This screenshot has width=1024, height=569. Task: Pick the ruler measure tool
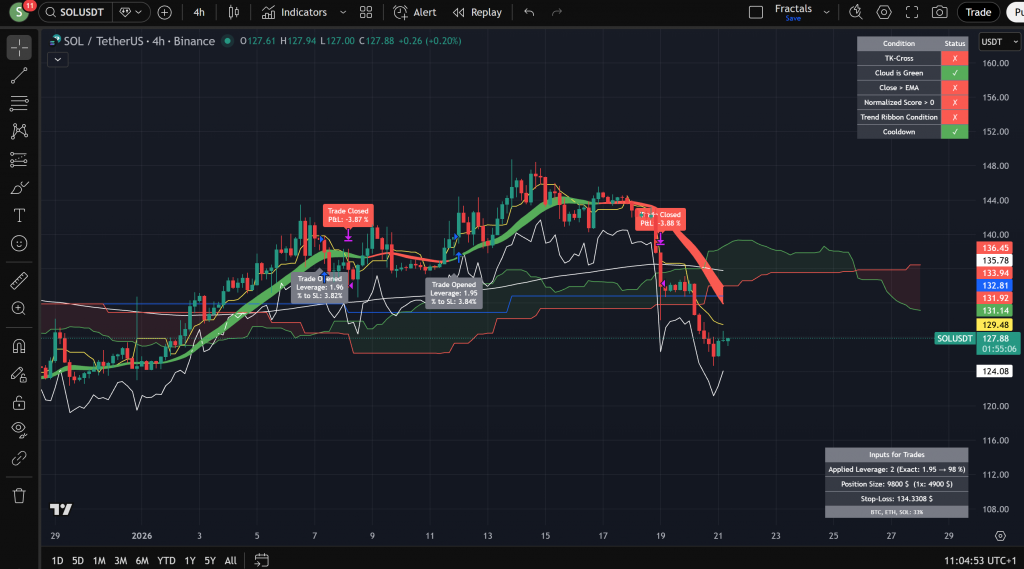(x=19, y=280)
